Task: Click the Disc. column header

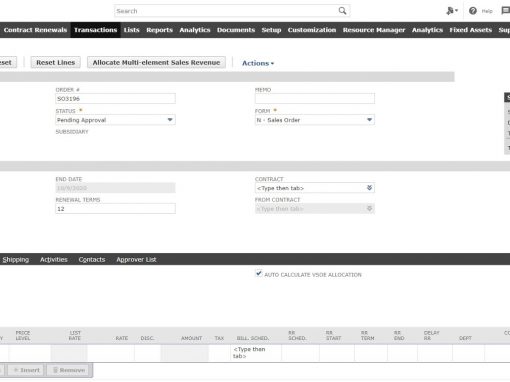Action: 147,338
